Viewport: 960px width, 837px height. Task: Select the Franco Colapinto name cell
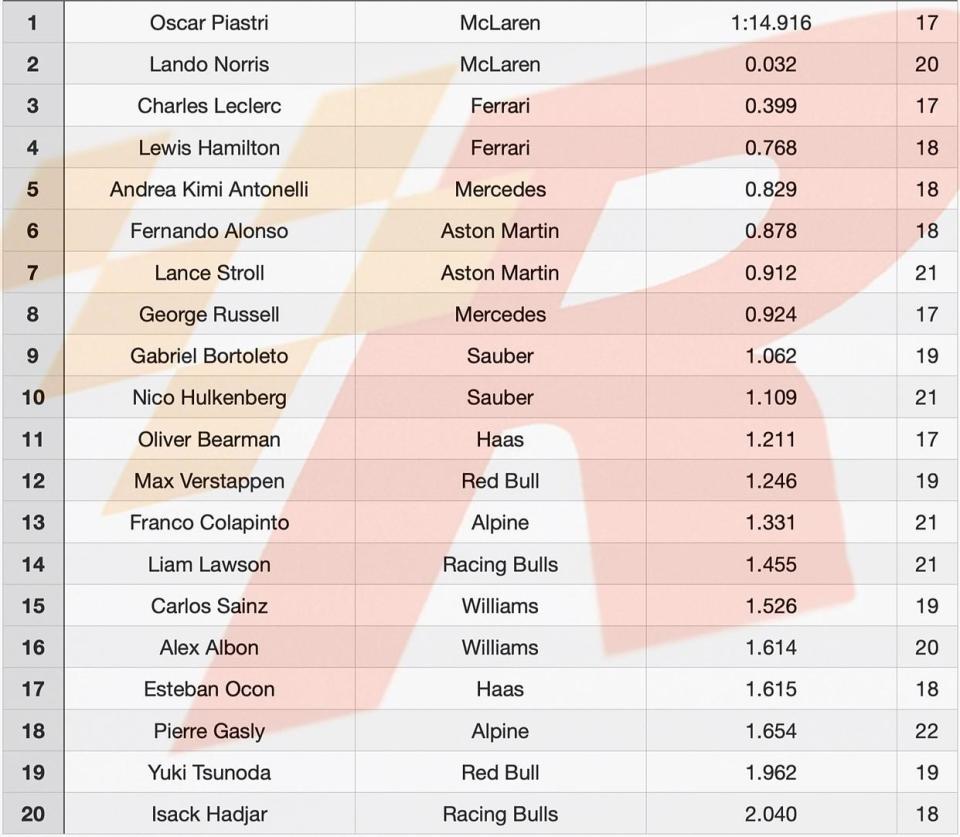(209, 522)
